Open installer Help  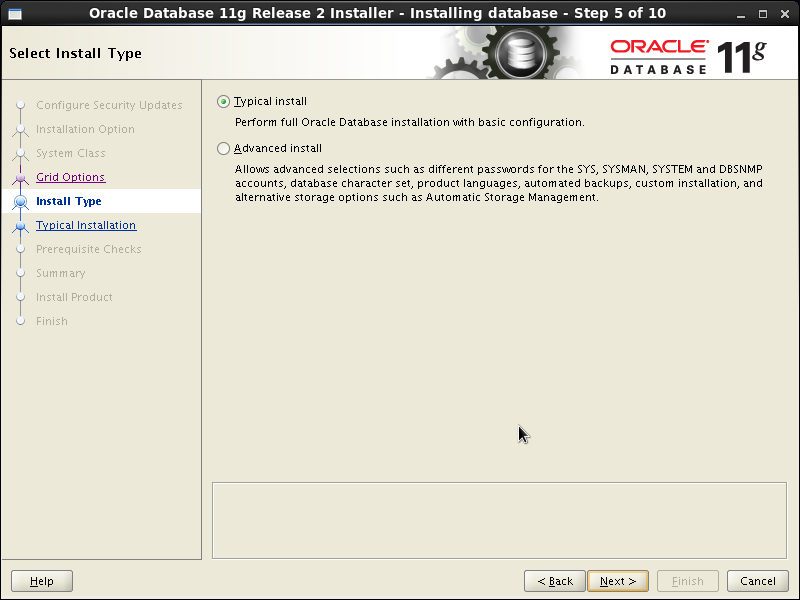coord(42,581)
